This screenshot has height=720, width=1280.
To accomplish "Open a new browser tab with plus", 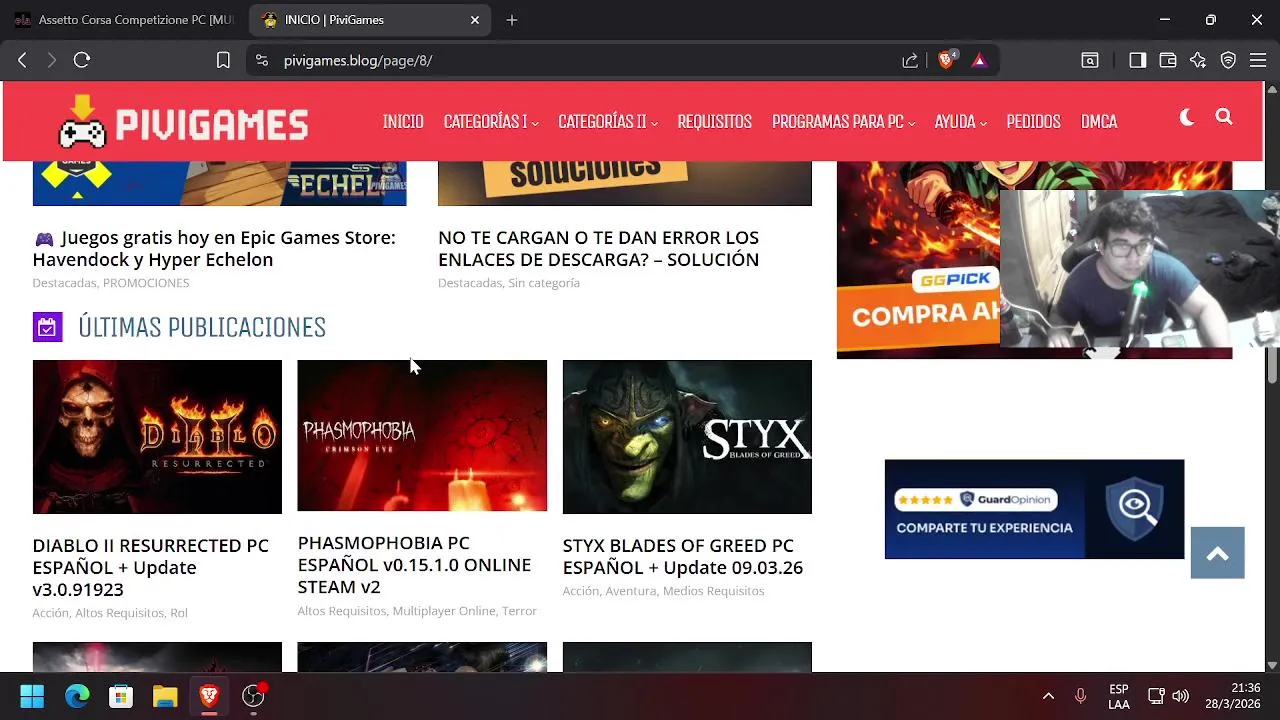I will pos(512,20).
